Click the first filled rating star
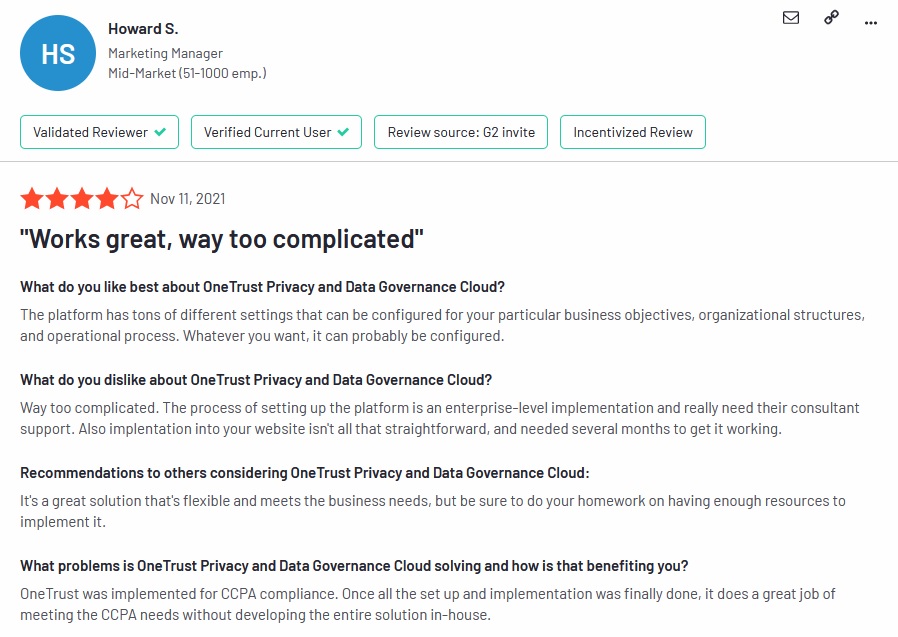The width and height of the screenshot is (898, 637). point(32,199)
